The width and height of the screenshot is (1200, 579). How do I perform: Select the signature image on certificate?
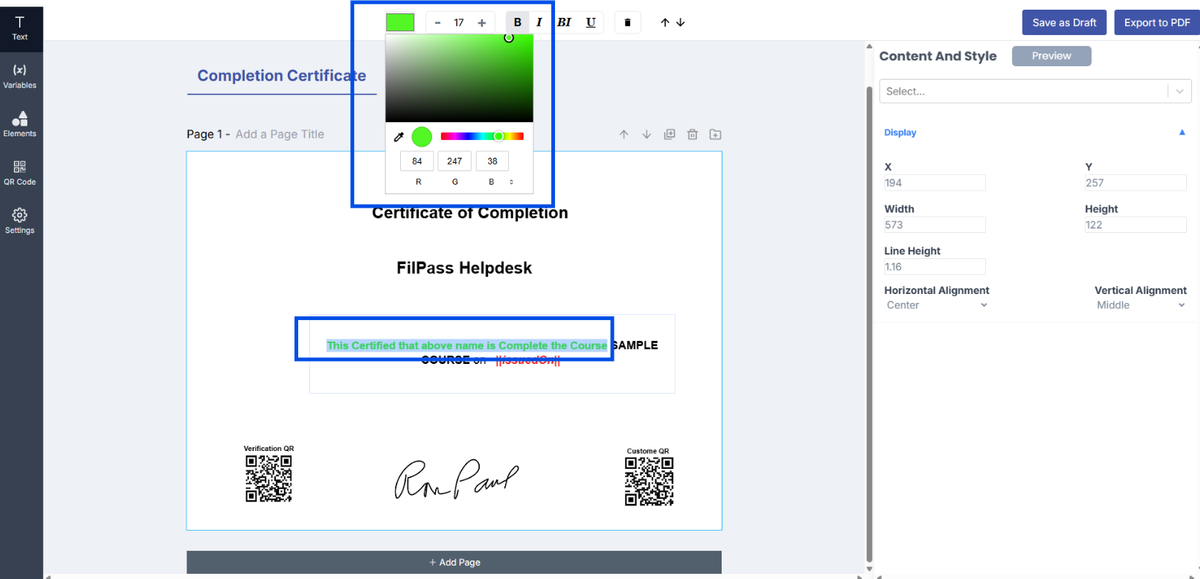tap(457, 479)
